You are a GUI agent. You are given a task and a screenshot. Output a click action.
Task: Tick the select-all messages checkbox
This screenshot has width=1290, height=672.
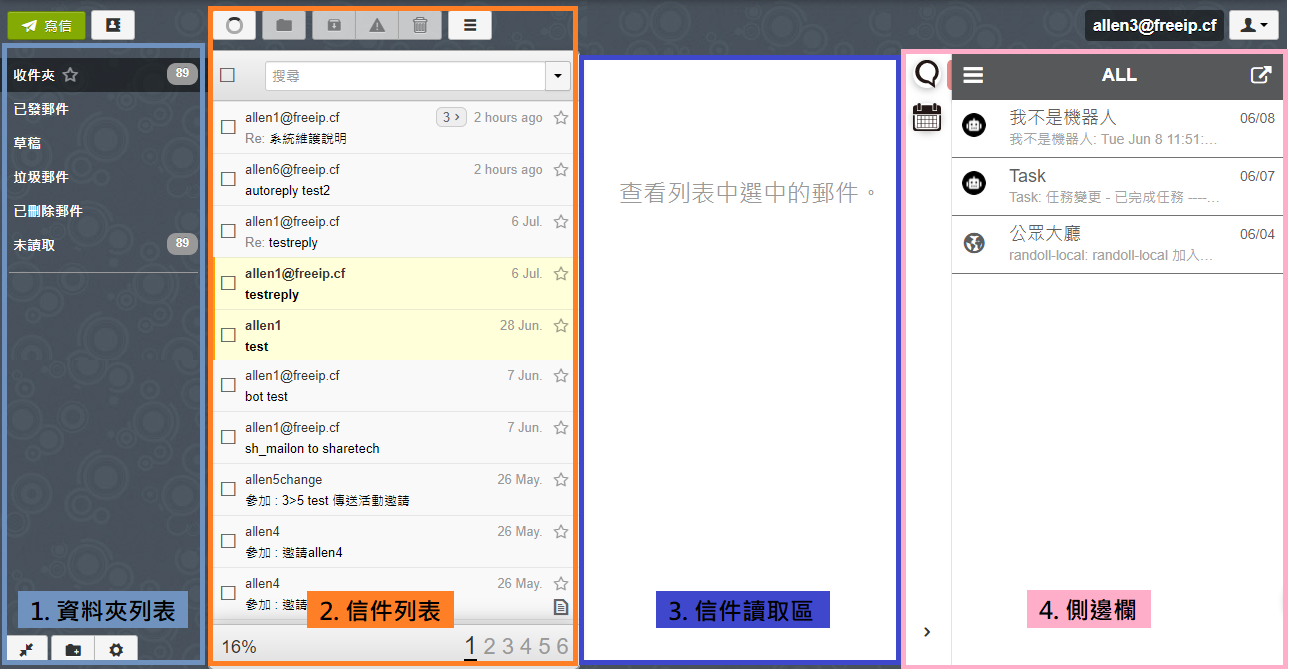(x=227, y=75)
